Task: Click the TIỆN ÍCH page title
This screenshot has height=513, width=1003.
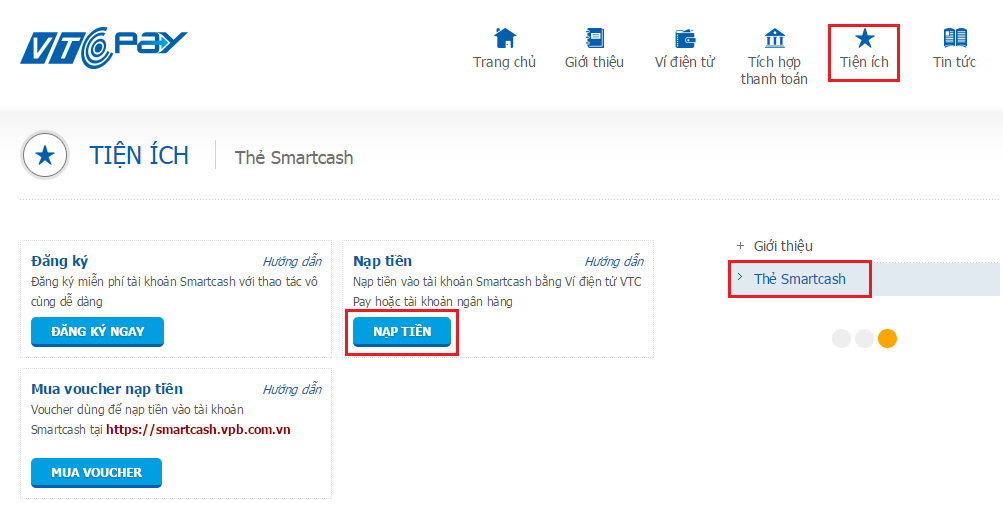Action: 139,155
